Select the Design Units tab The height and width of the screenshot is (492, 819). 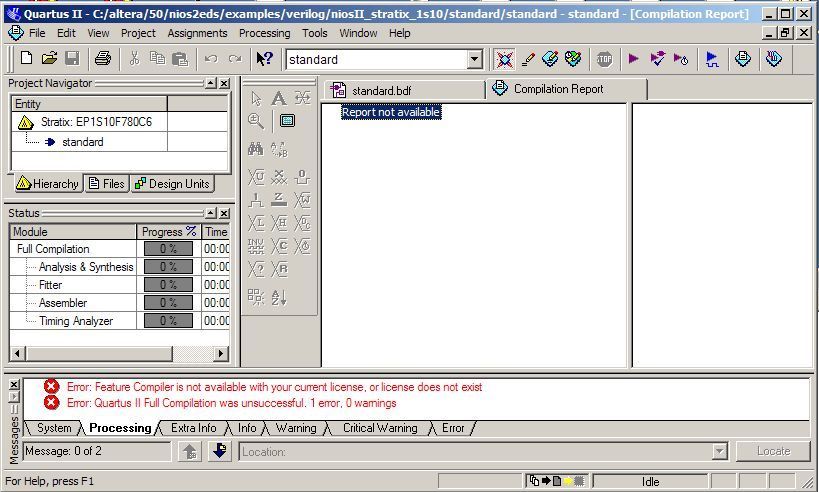coord(172,183)
